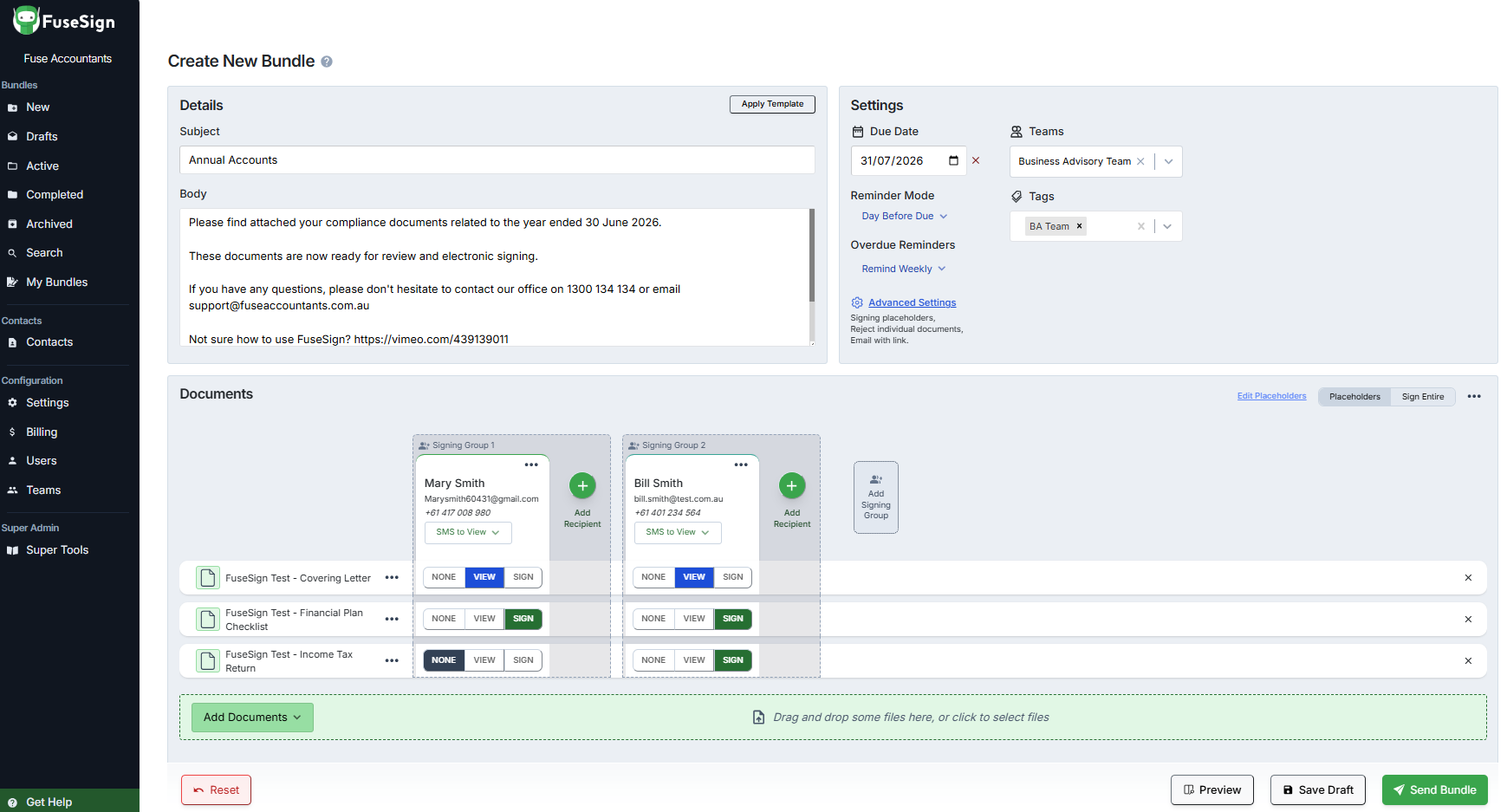This screenshot has width=1507, height=812.
Task: Click Send Bundle button
Action: point(1435,790)
